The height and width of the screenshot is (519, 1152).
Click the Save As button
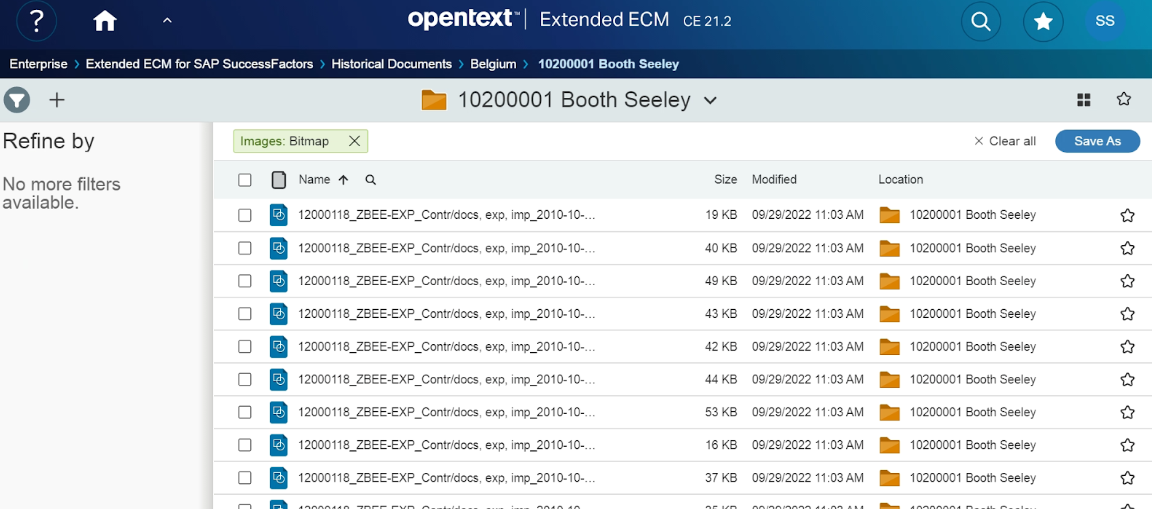click(x=1097, y=141)
